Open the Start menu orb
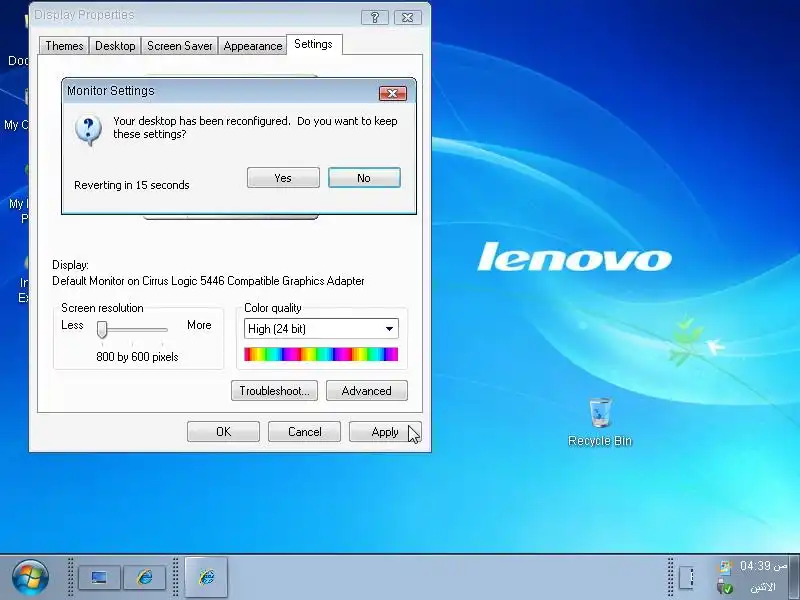Screen dimensions: 800x600 (30, 577)
